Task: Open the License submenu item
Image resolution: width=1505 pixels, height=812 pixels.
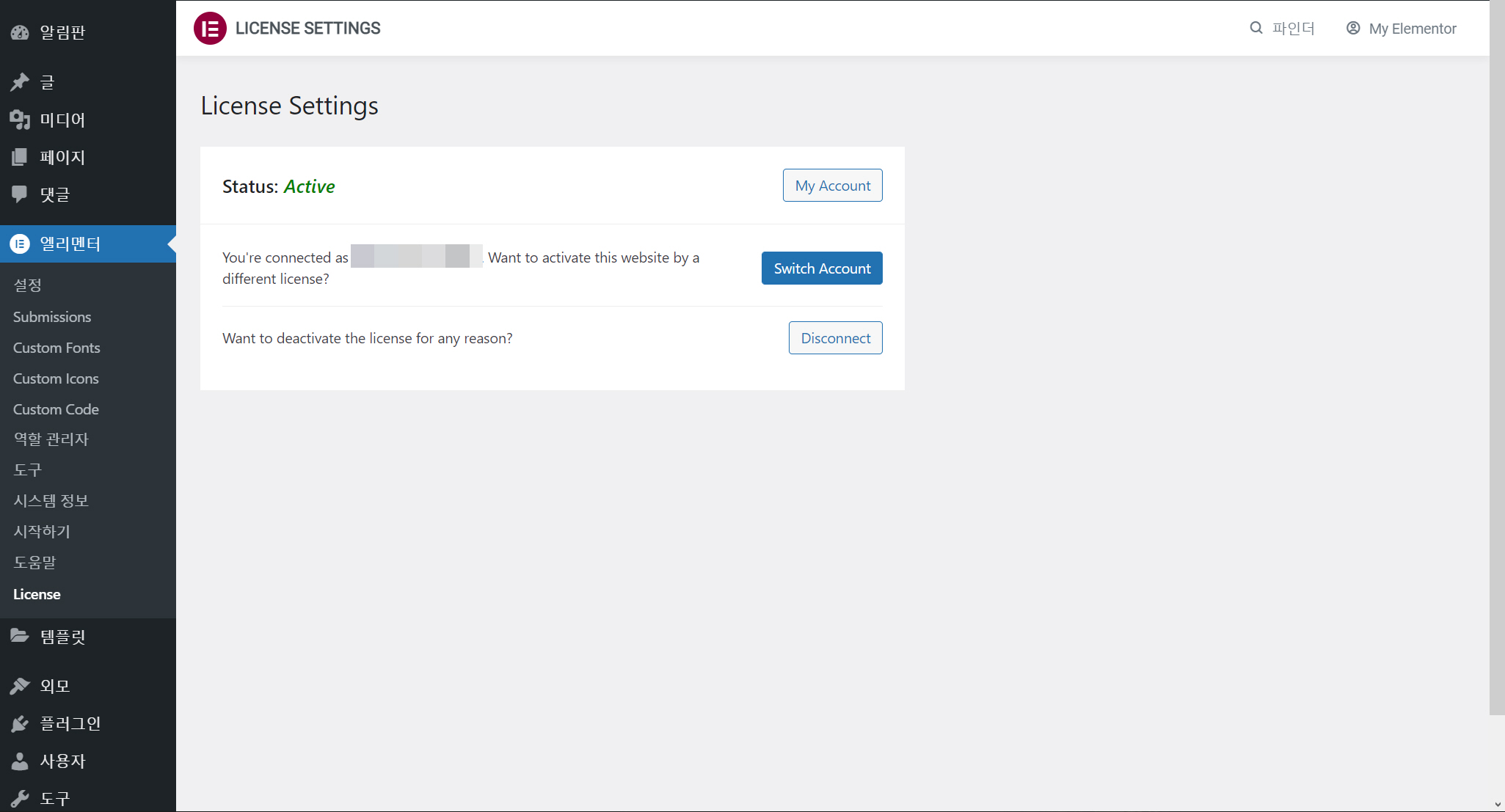Action: [x=37, y=594]
